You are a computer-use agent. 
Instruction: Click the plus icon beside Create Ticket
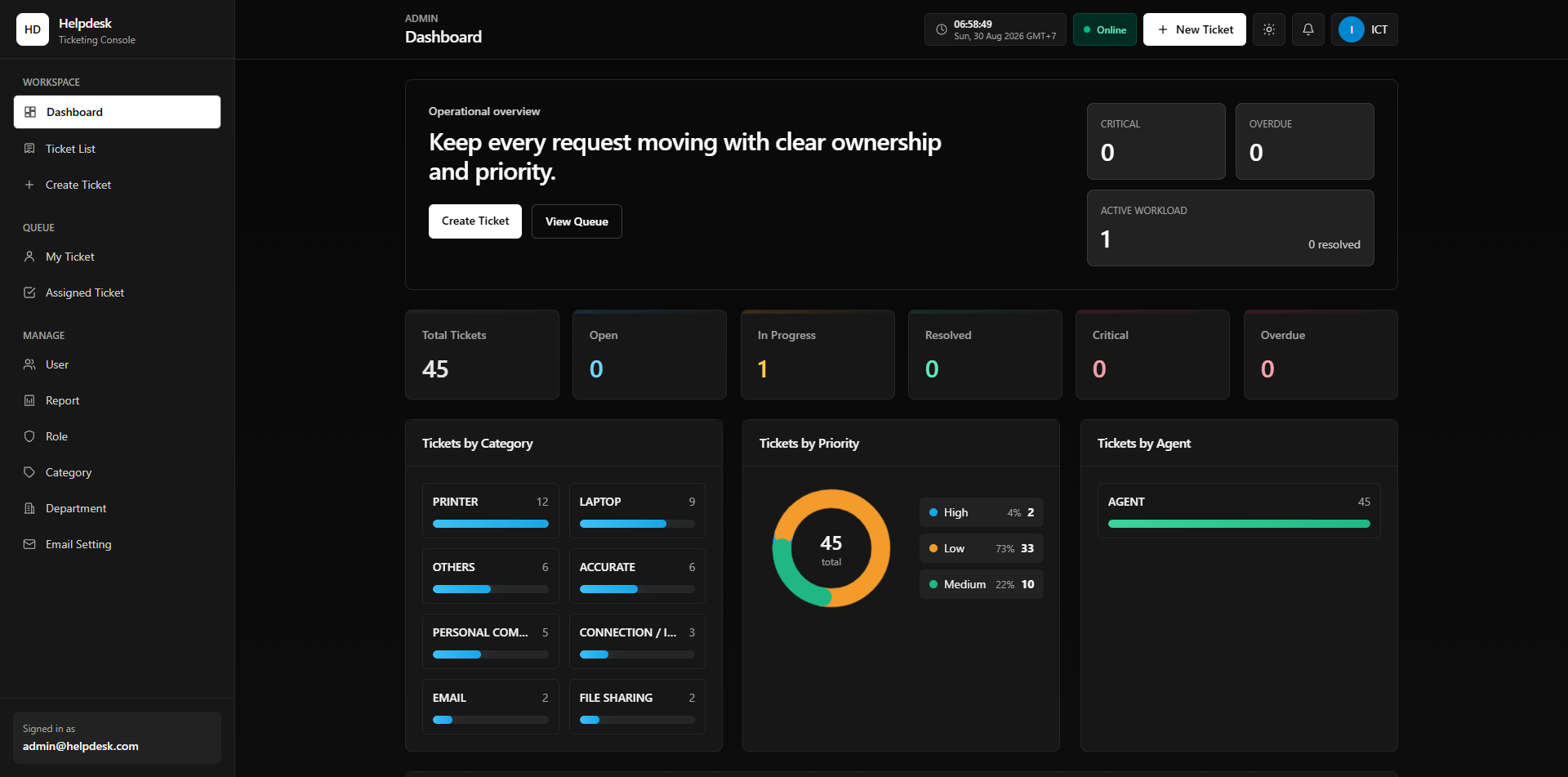click(x=29, y=185)
